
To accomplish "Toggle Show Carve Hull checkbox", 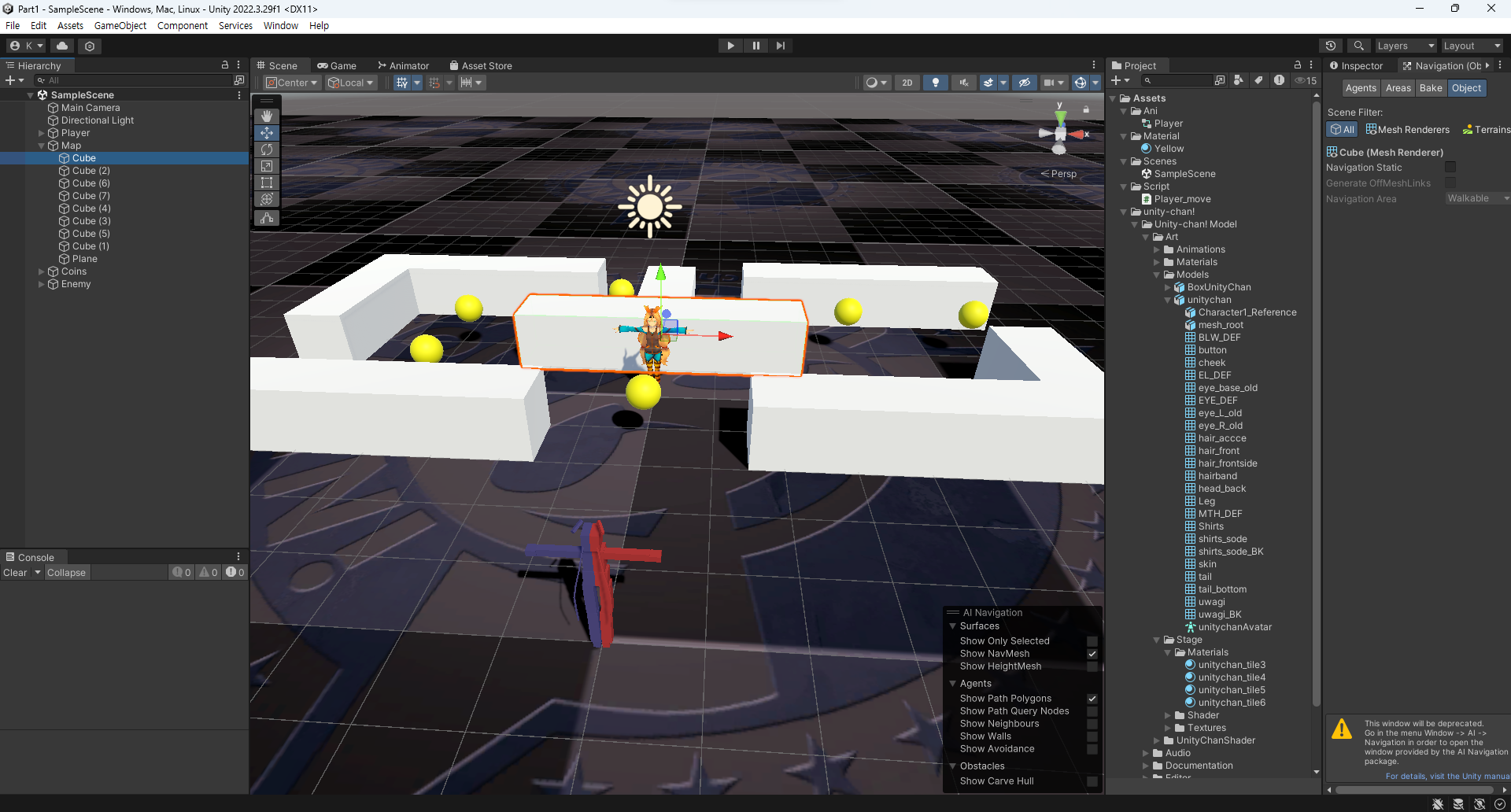I will click(x=1092, y=781).
